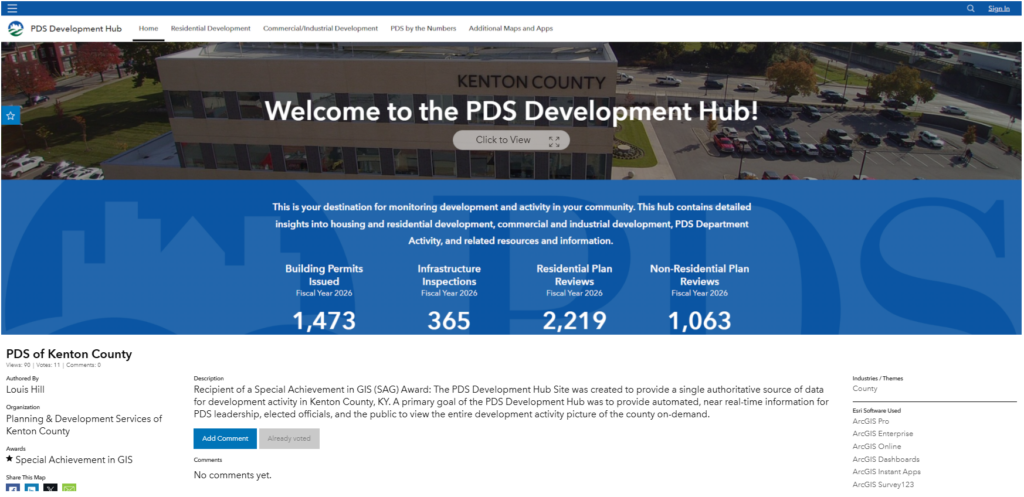
Task: Click the Add Comment button
Action: [225, 438]
